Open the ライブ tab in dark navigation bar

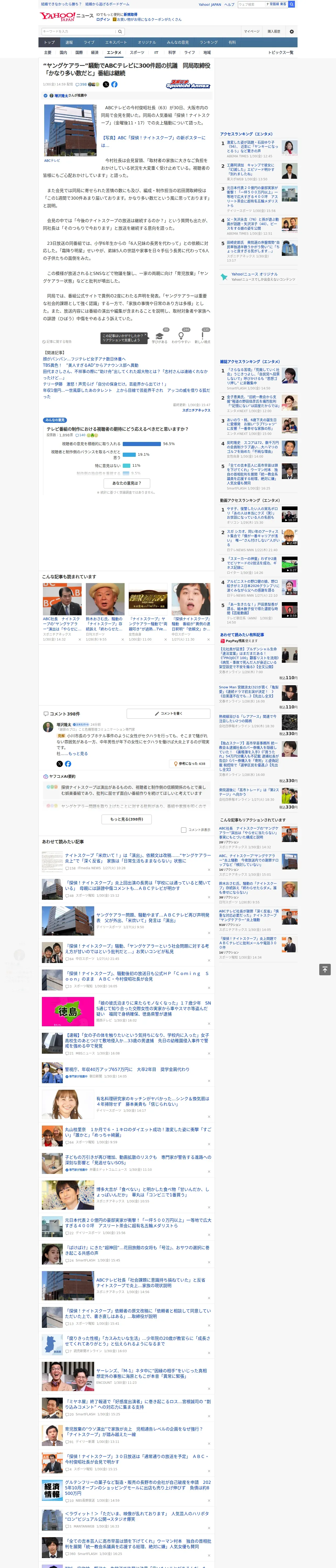[x=89, y=43]
